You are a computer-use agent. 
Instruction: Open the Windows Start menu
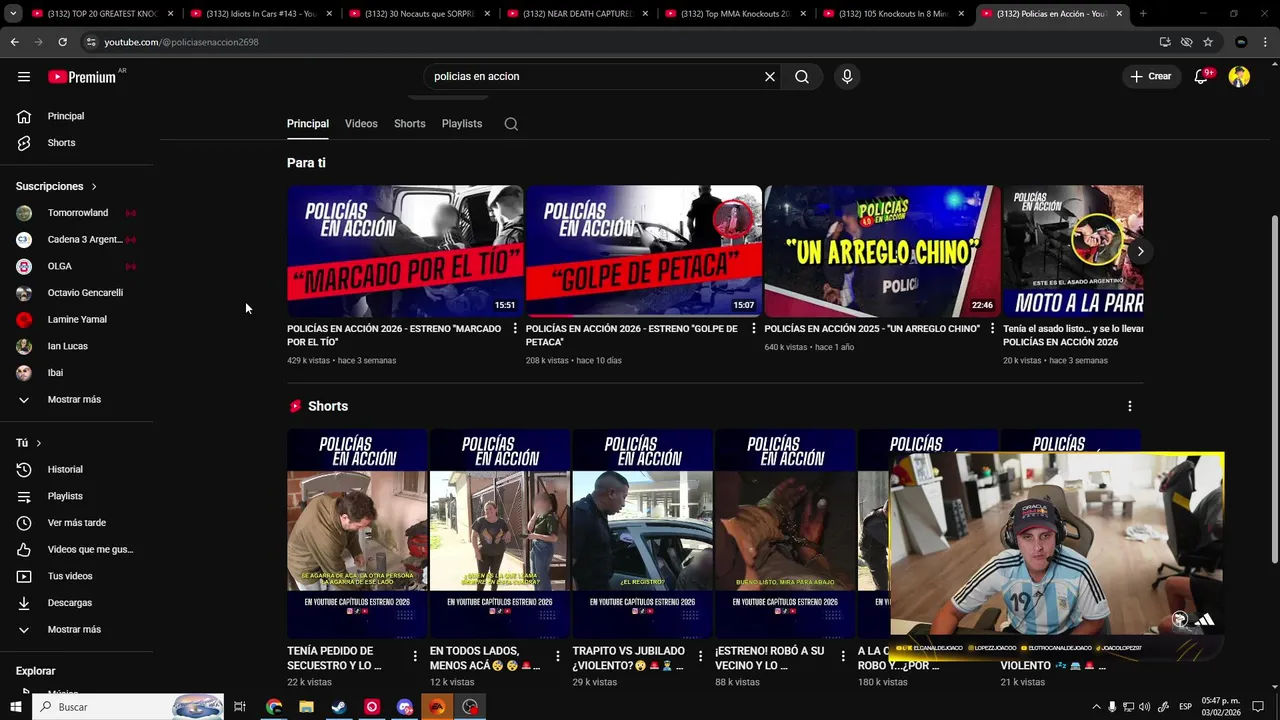click(x=16, y=707)
